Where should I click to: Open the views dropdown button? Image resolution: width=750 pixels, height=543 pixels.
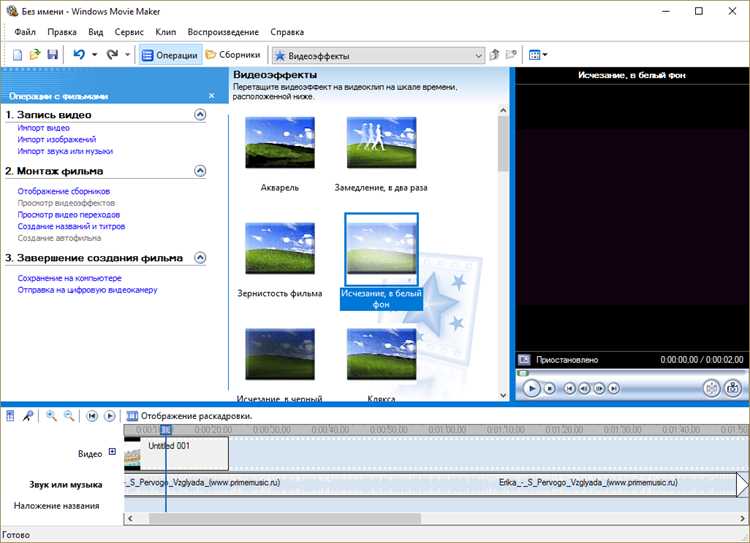pyautogui.click(x=538, y=55)
